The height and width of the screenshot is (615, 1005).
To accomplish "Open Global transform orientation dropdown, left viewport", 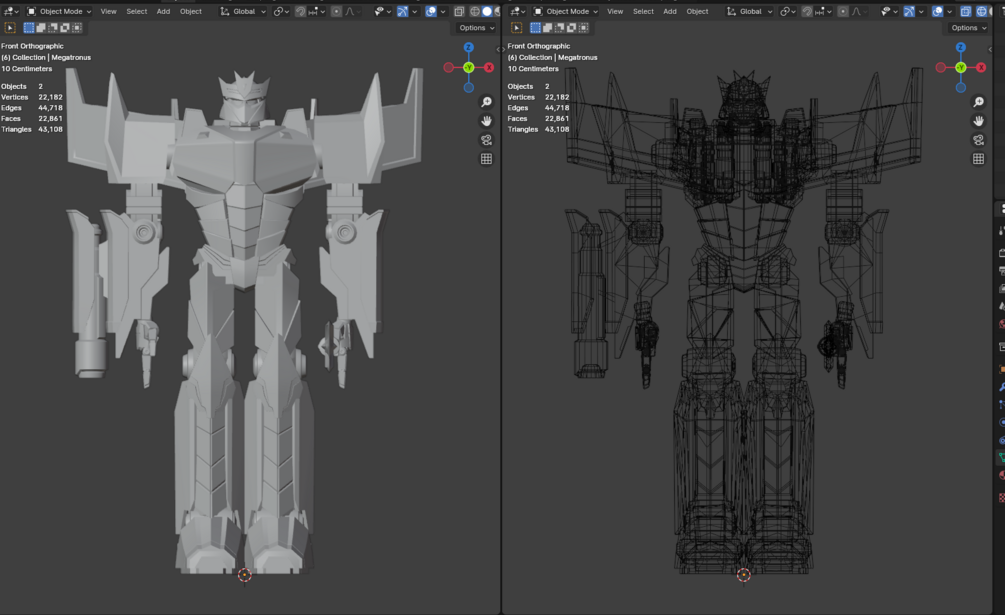I will 243,12.
